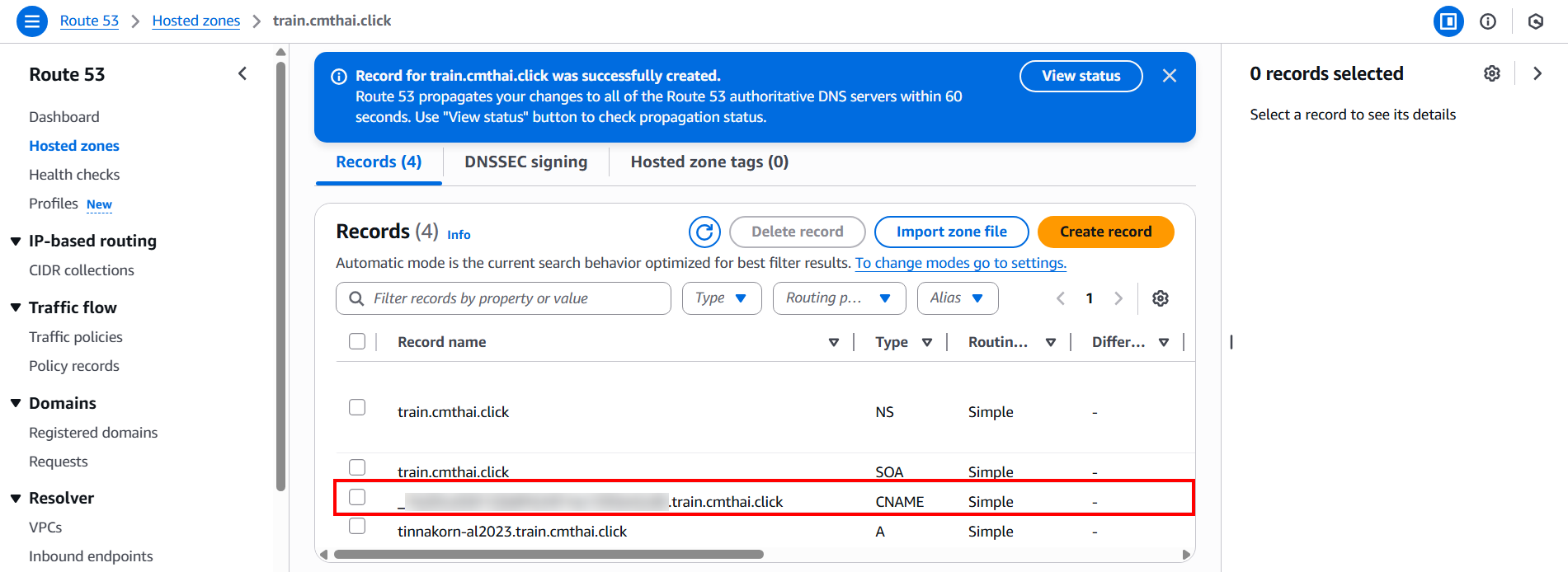Open Dashboard in the sidebar
The image size is (1568, 572).
point(64,117)
